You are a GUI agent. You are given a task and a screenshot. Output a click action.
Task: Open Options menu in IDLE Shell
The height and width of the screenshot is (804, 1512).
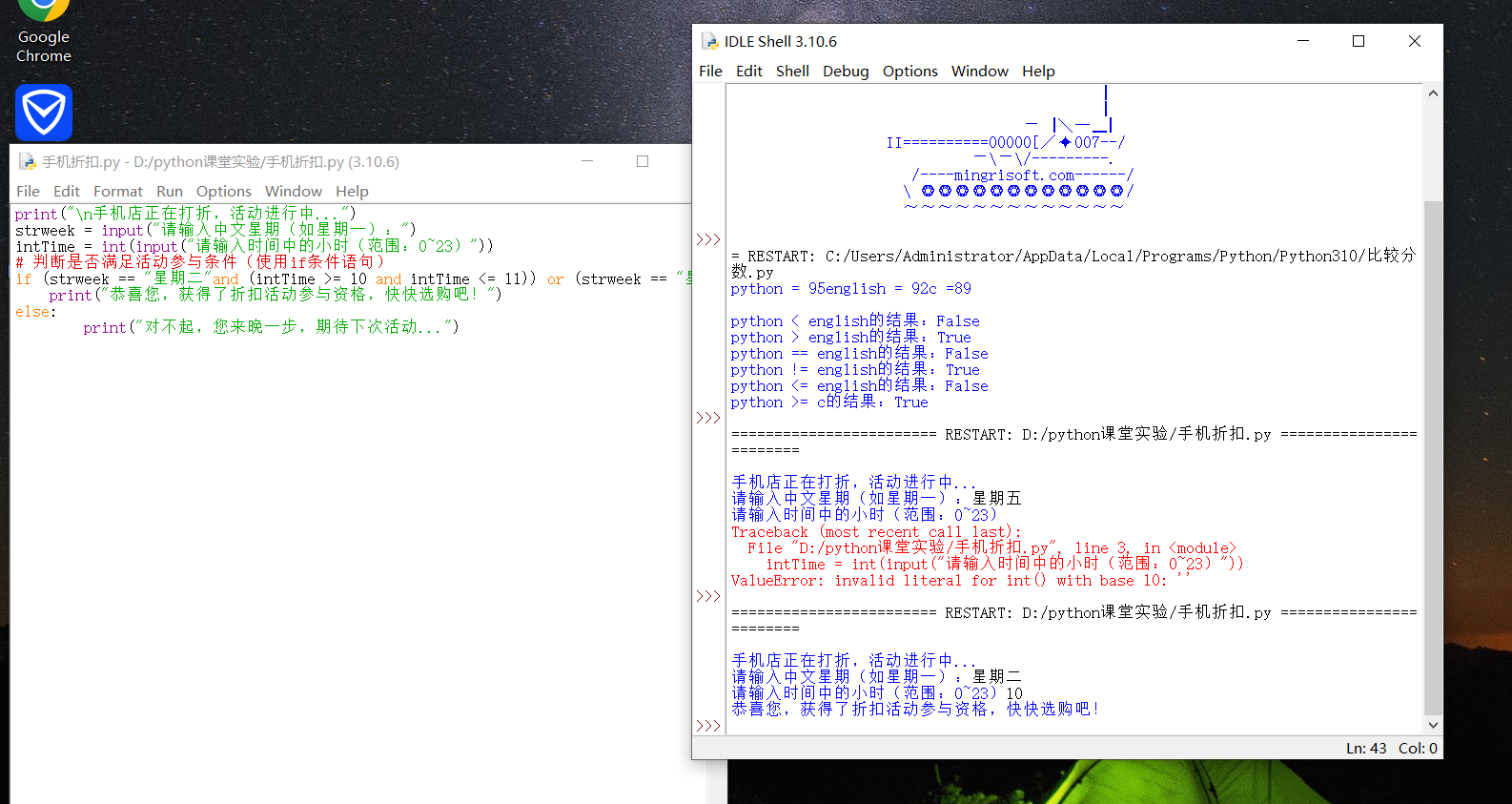[x=909, y=72]
